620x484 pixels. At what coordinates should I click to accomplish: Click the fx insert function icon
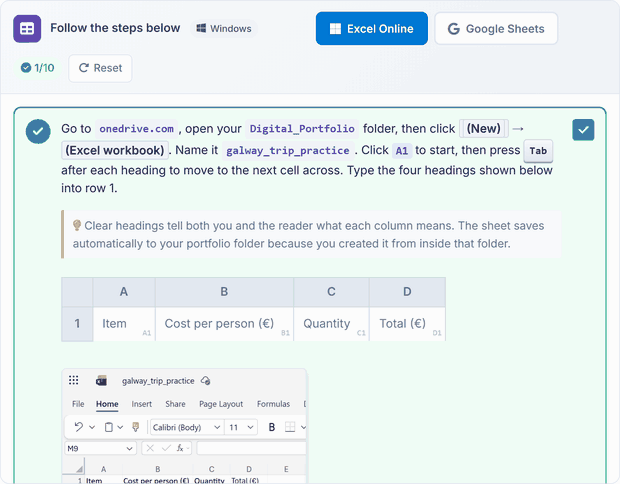click(x=180, y=448)
